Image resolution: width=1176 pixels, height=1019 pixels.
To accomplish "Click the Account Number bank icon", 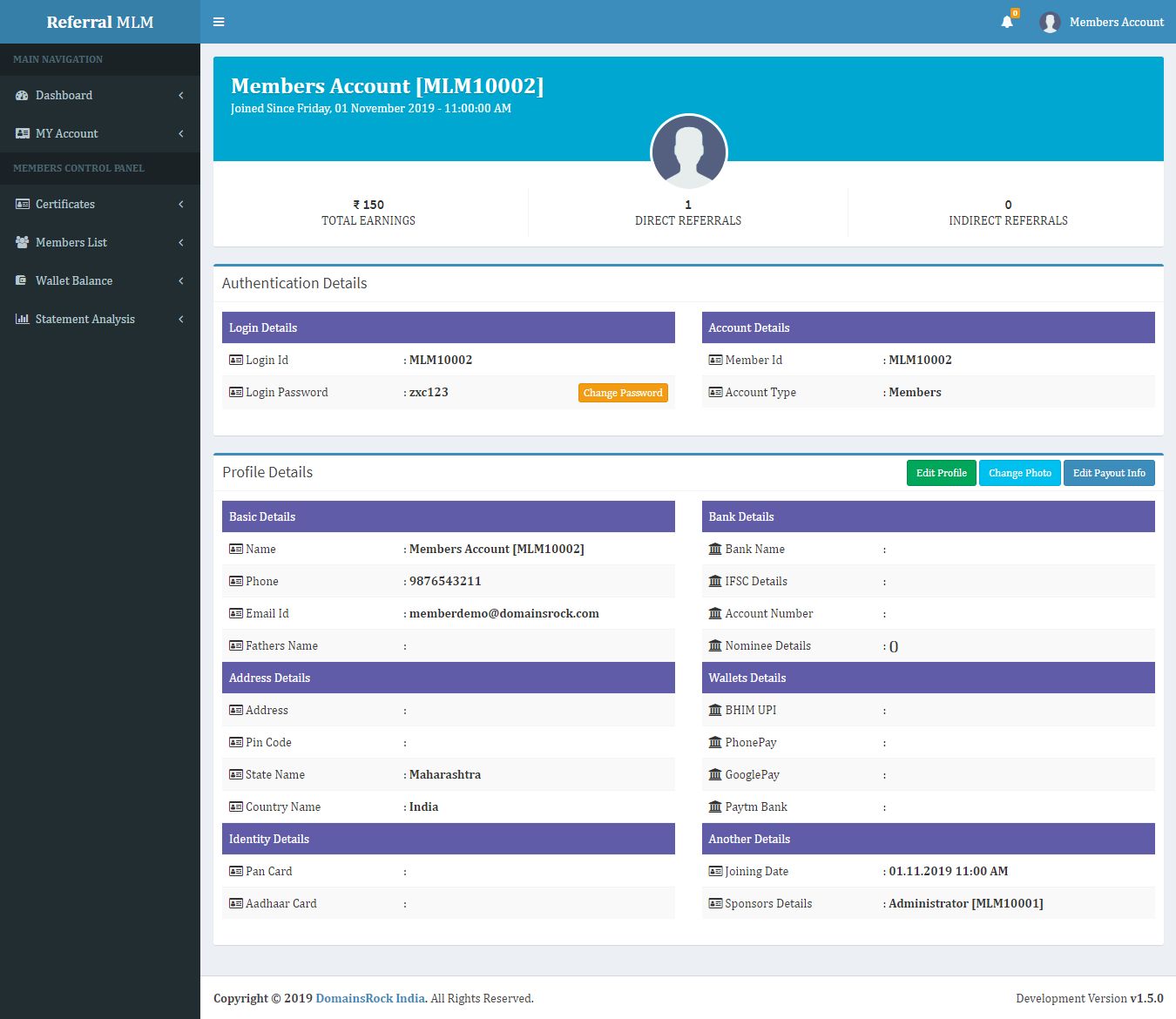I will [x=715, y=613].
